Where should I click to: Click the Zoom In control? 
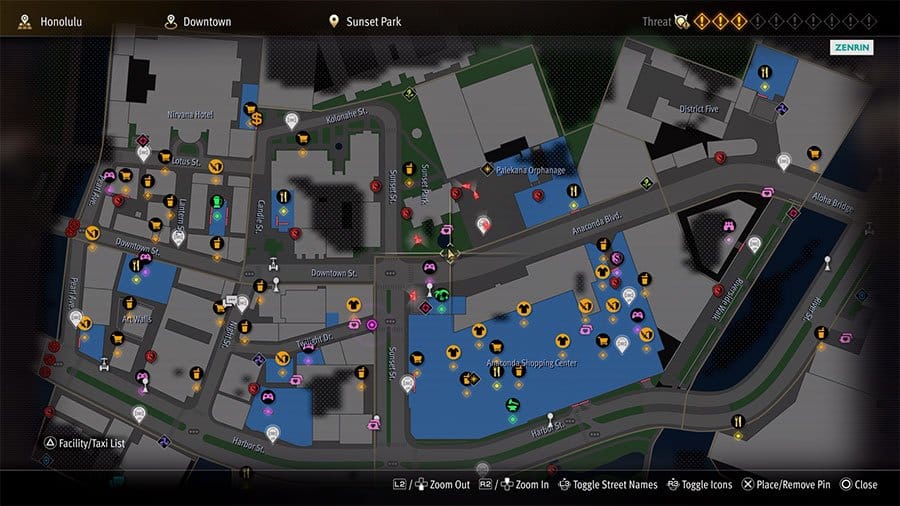click(x=514, y=485)
